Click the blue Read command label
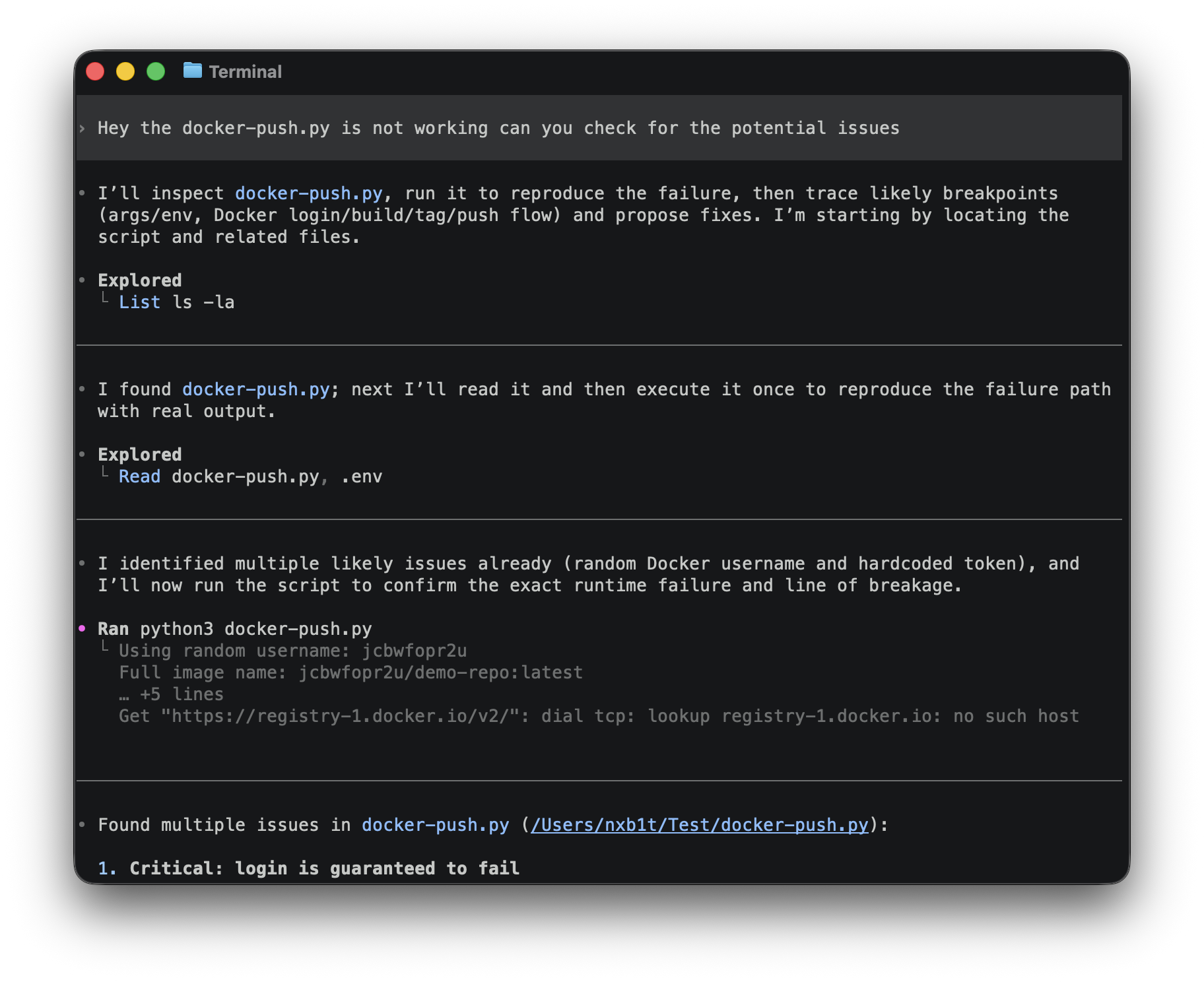 [139, 476]
